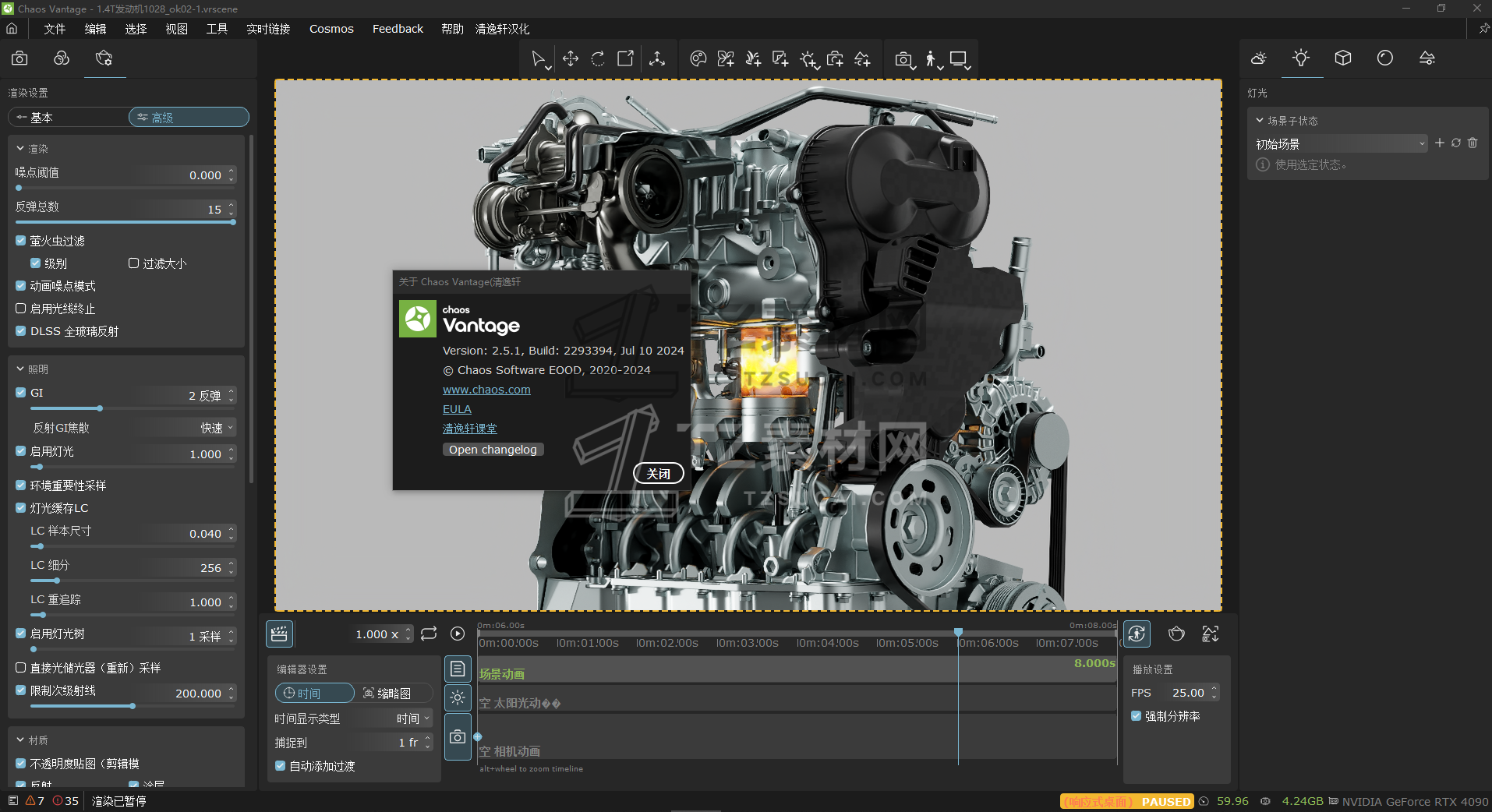Toggle animation loop icon

[x=429, y=634]
